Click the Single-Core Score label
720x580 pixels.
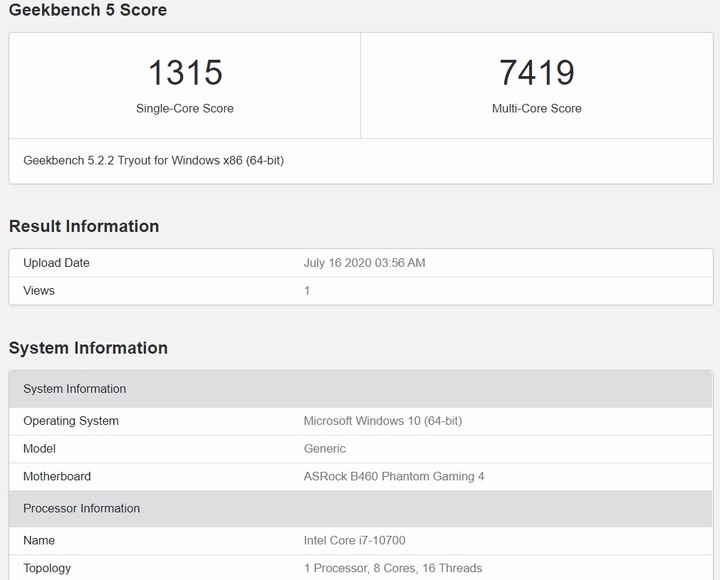185,108
